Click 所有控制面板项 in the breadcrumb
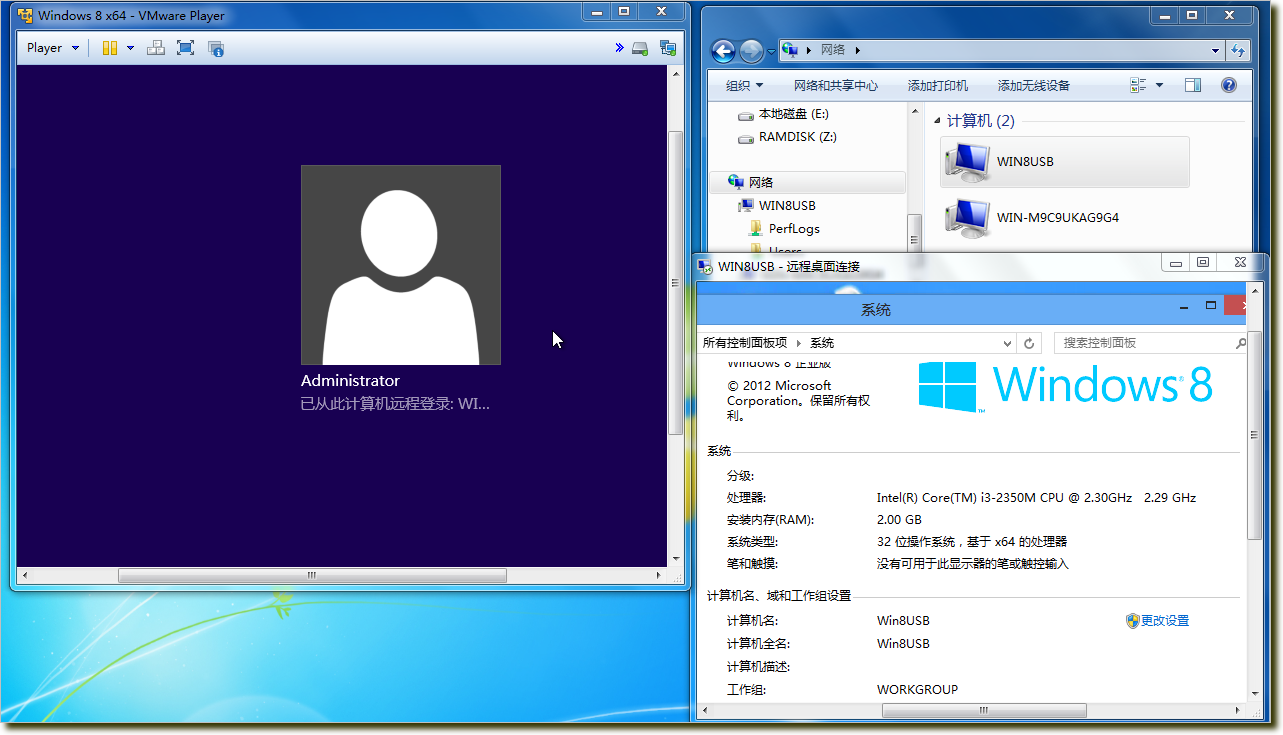The height and width of the screenshot is (735, 1283). pyautogui.click(x=745, y=343)
